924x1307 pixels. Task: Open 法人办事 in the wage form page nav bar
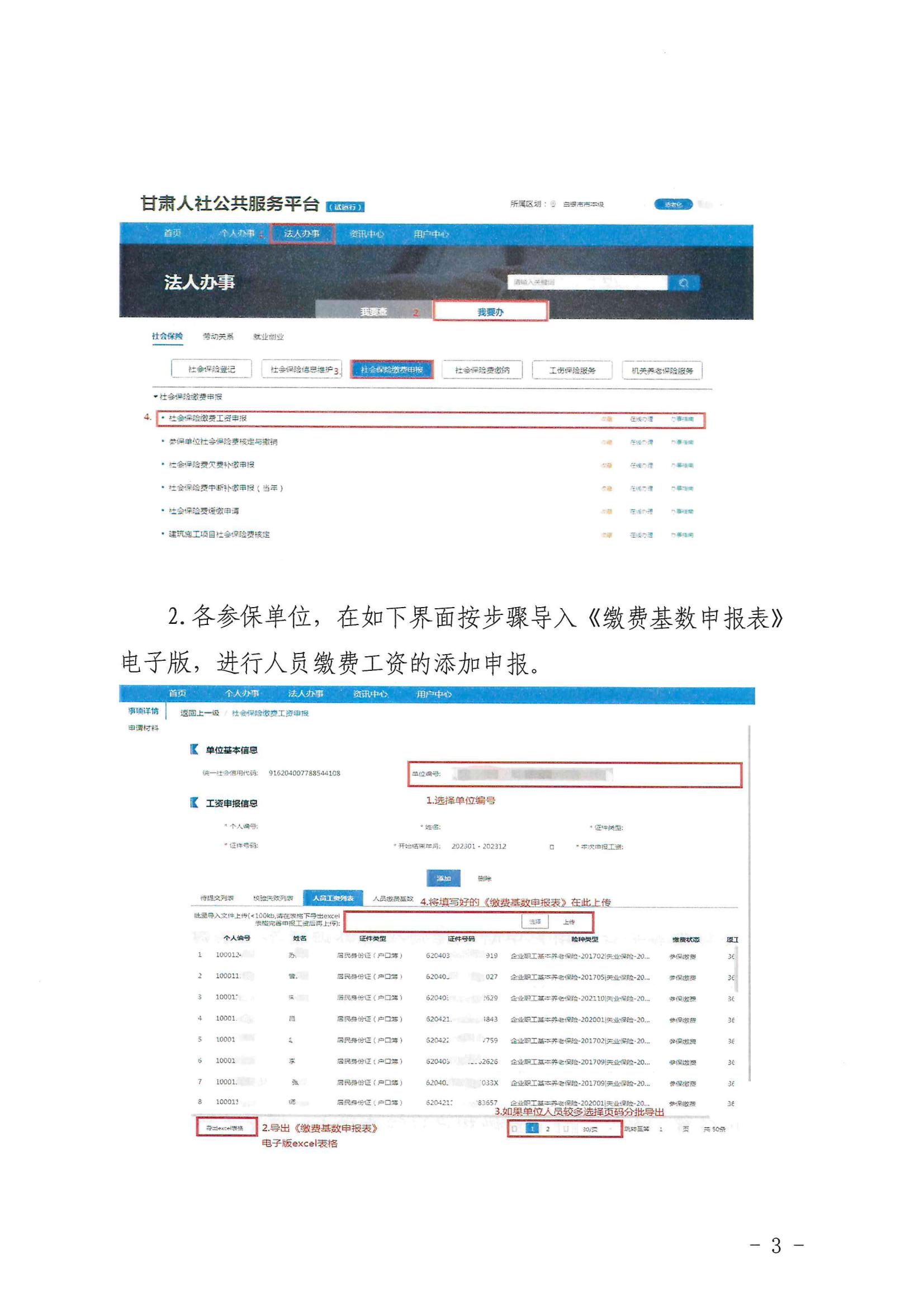coord(305,693)
